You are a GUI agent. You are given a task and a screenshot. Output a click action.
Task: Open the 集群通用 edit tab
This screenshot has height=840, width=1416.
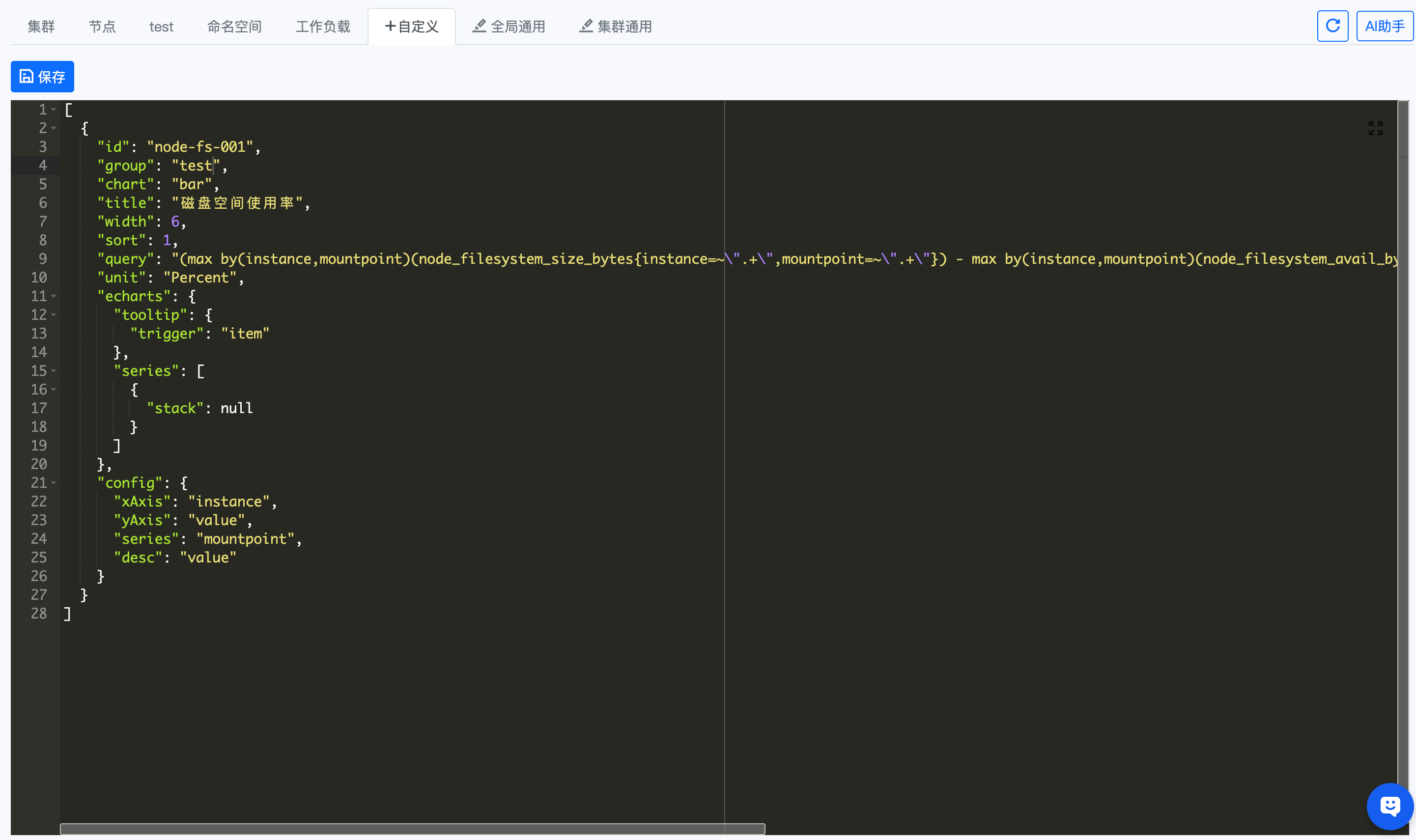[616, 27]
